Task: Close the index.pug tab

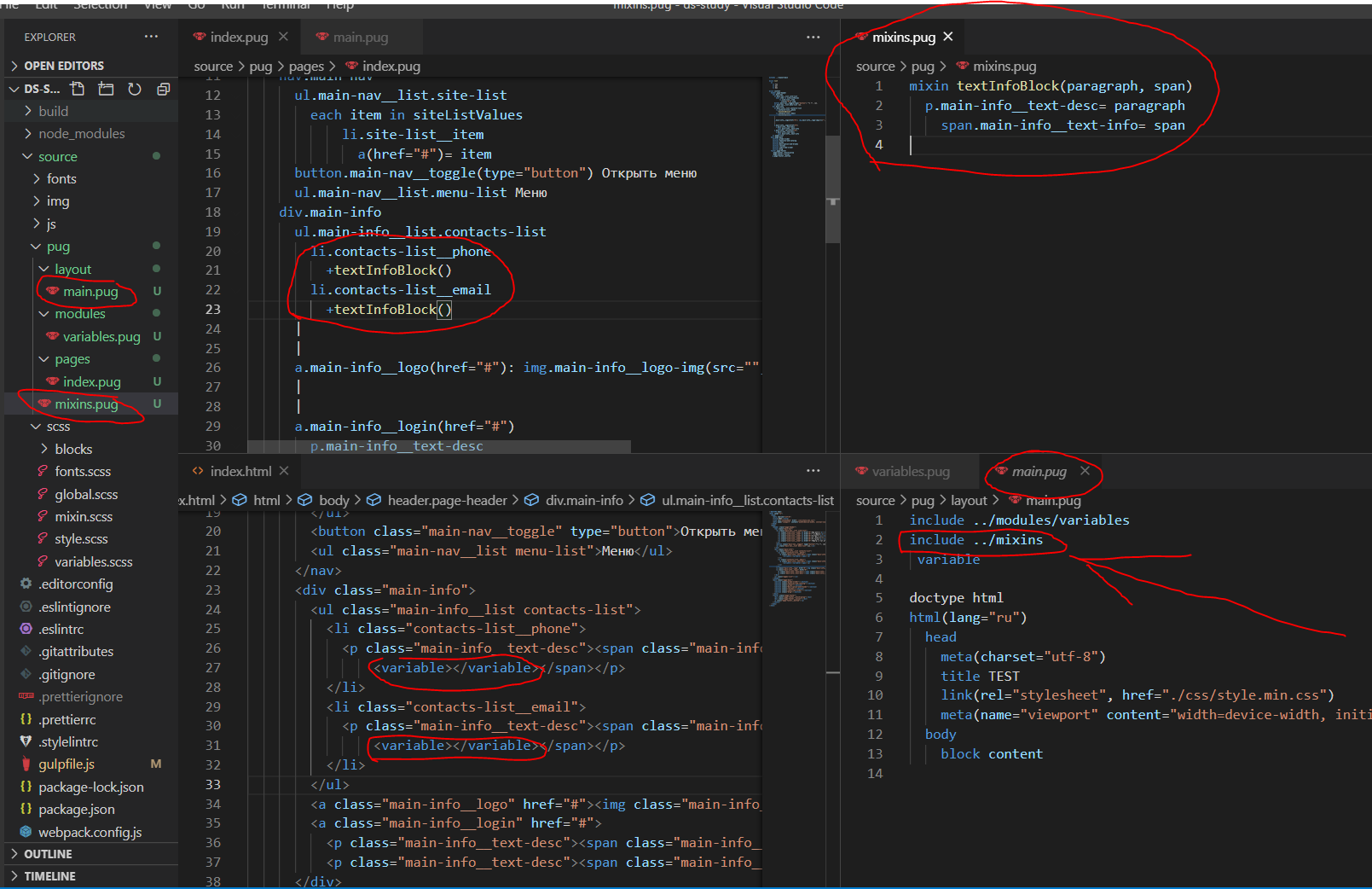Action: pyautogui.click(x=283, y=37)
